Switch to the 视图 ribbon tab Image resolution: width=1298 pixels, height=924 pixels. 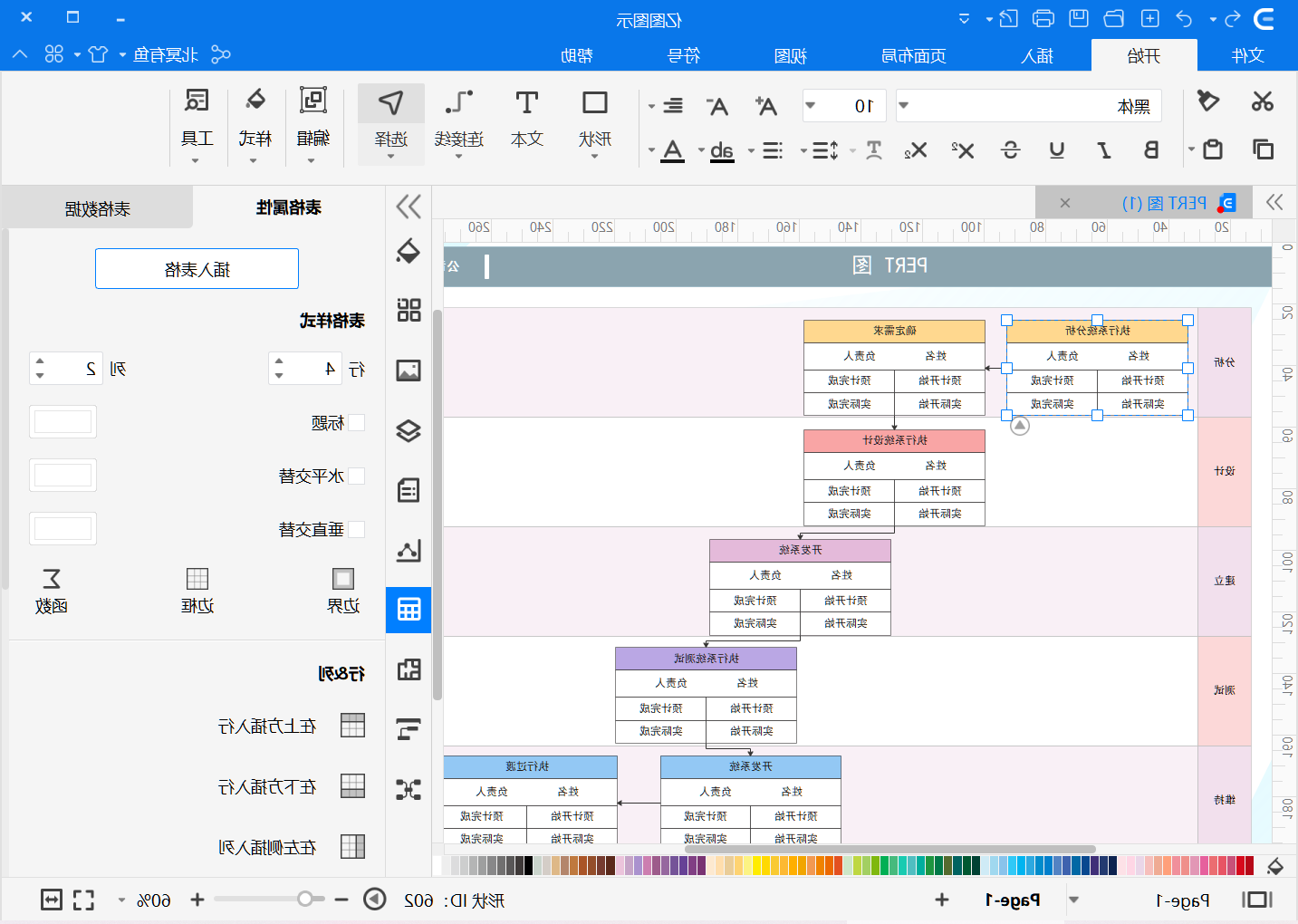pyautogui.click(x=790, y=56)
